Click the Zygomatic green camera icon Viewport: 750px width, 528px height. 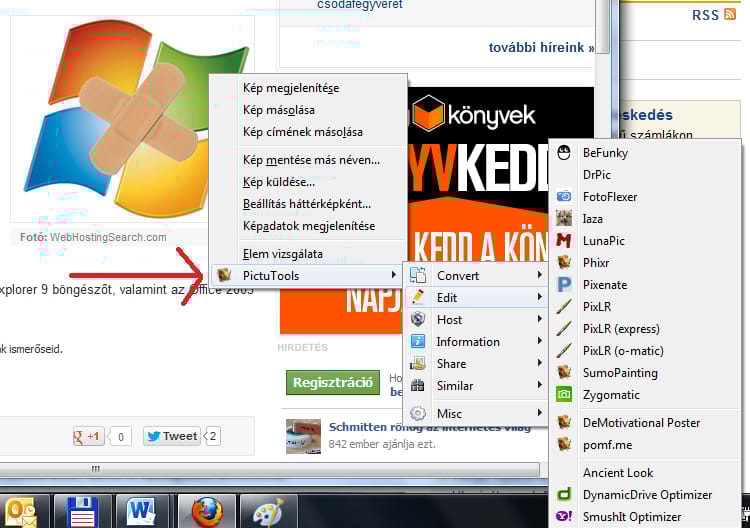[564, 395]
